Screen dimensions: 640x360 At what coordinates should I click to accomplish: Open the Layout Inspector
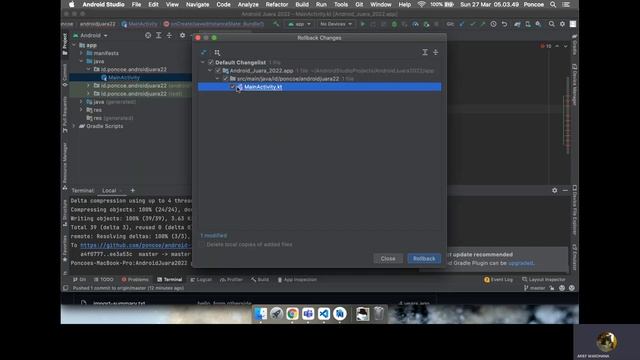coord(544,280)
